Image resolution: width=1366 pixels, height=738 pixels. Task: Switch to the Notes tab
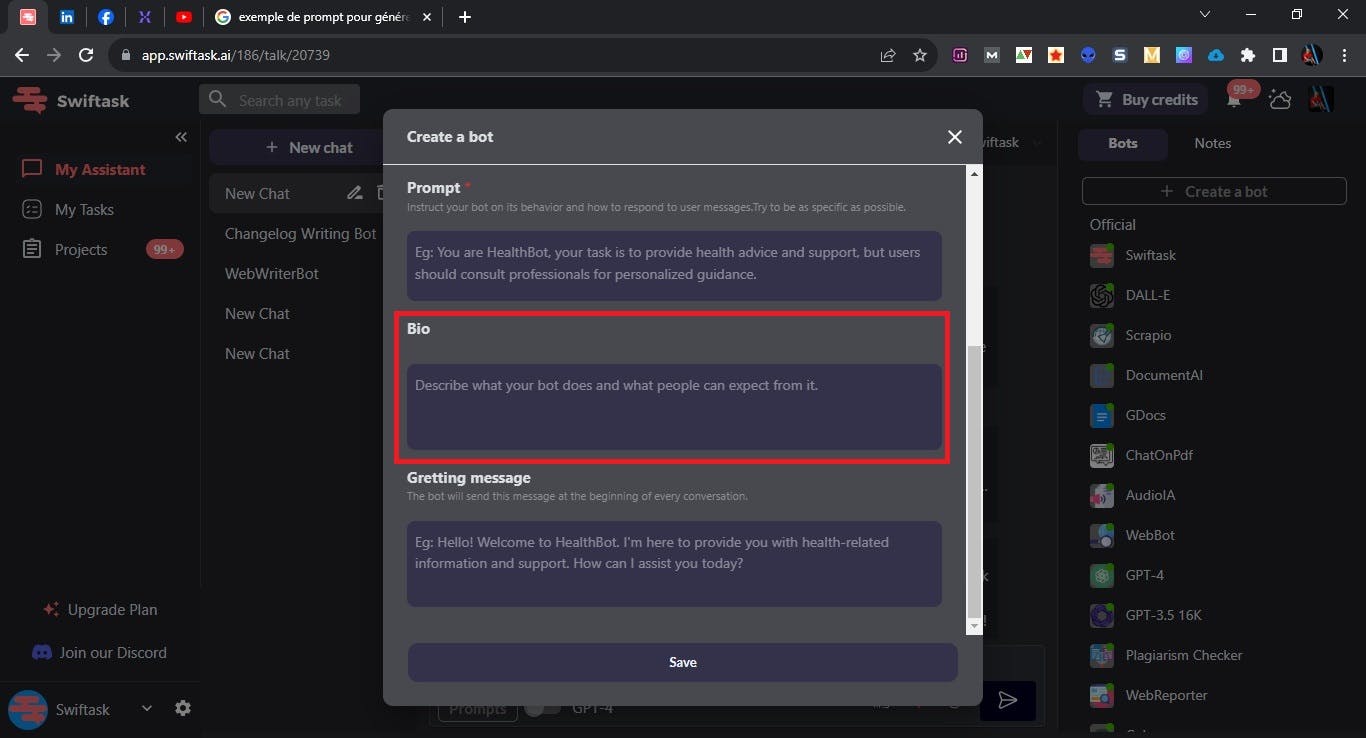[x=1212, y=144]
